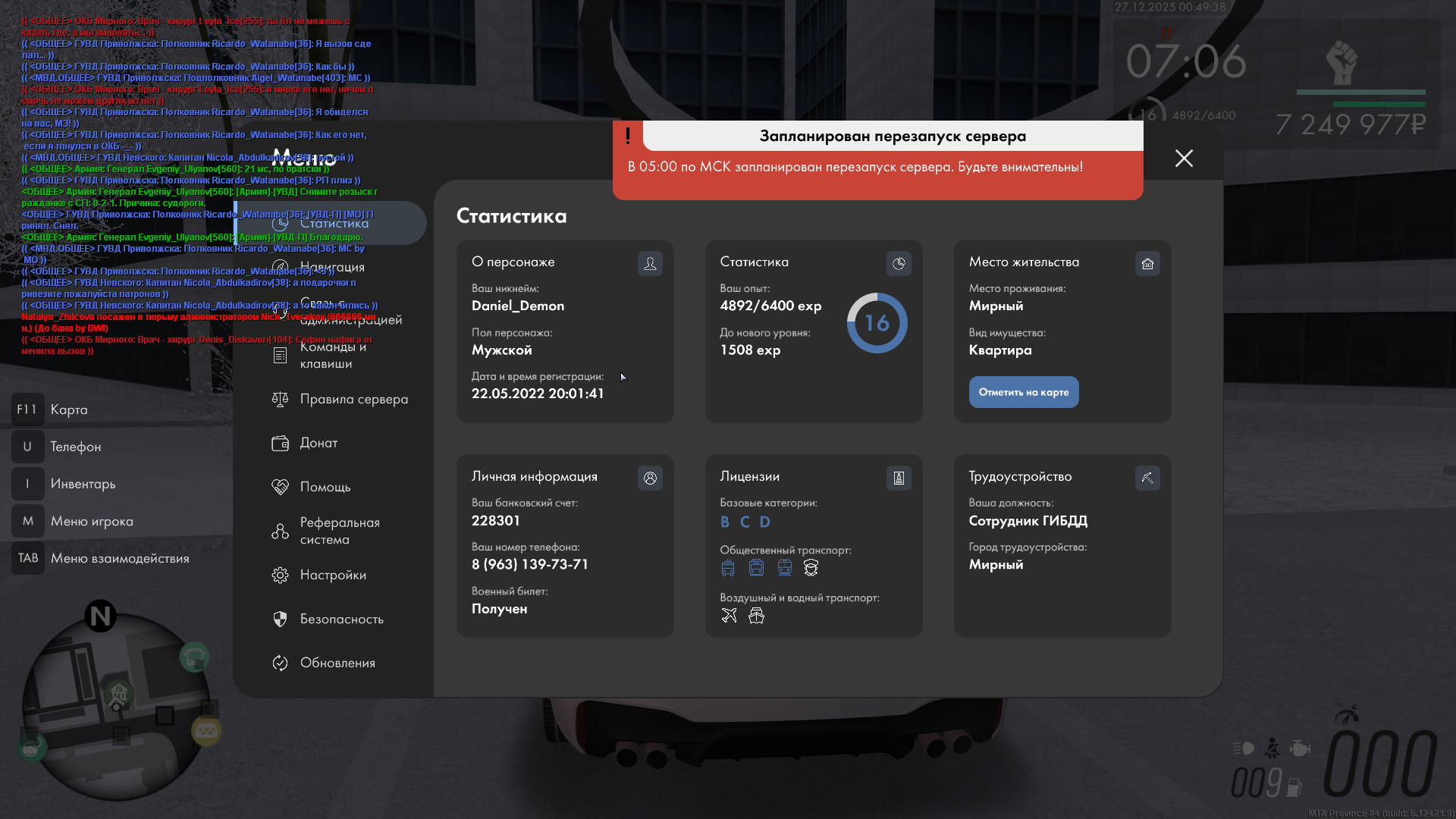Click the first bus license icon

pyautogui.click(x=728, y=568)
